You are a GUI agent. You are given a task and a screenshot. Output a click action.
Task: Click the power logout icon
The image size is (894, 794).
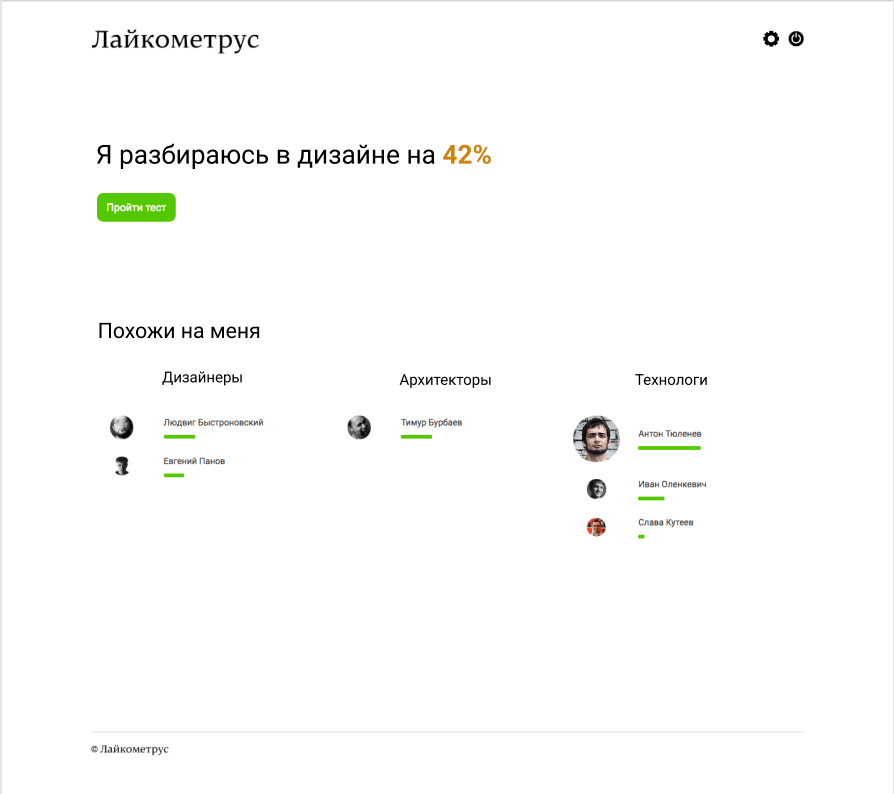[x=796, y=39]
